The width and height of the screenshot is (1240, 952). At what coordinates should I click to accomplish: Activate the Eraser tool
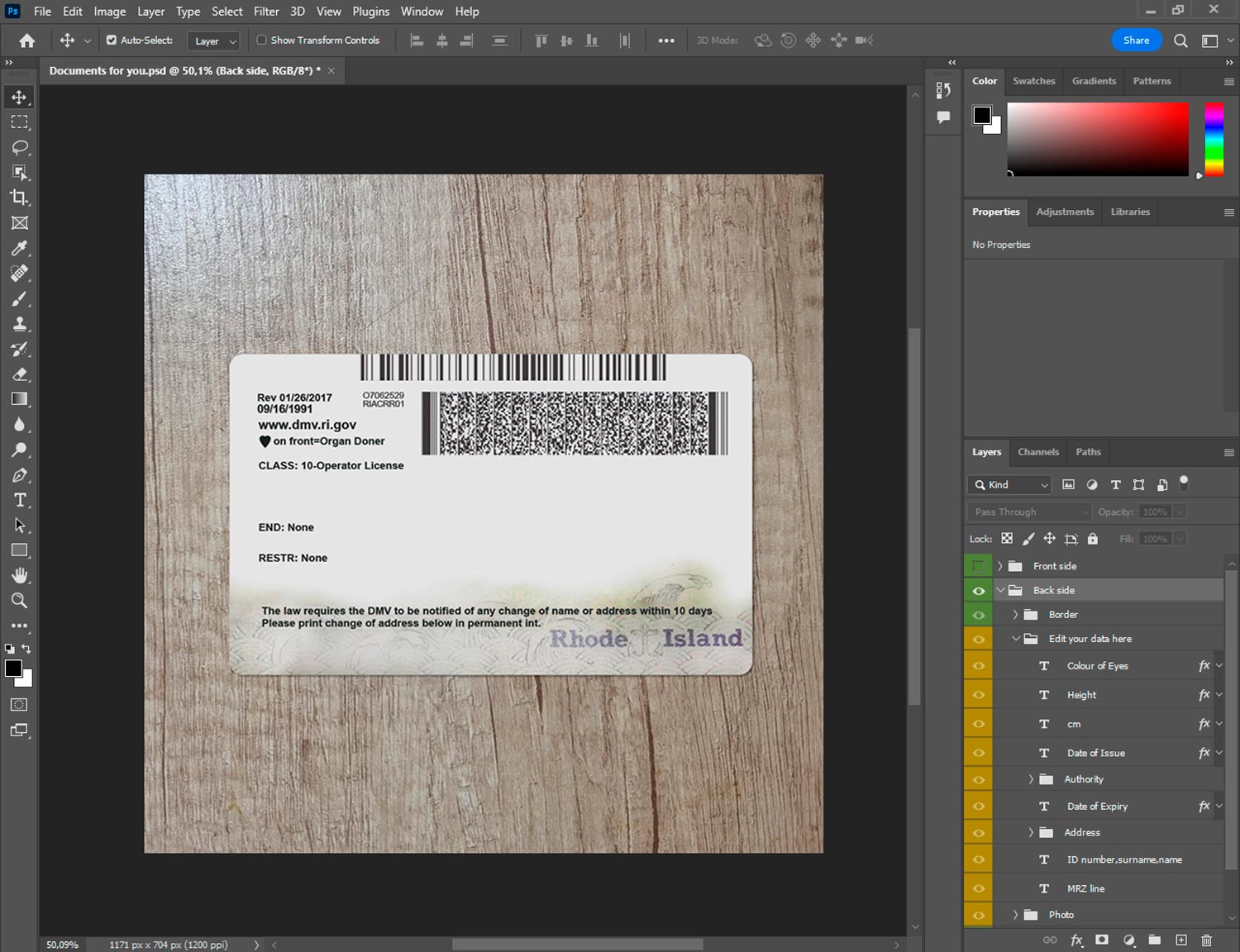(20, 374)
